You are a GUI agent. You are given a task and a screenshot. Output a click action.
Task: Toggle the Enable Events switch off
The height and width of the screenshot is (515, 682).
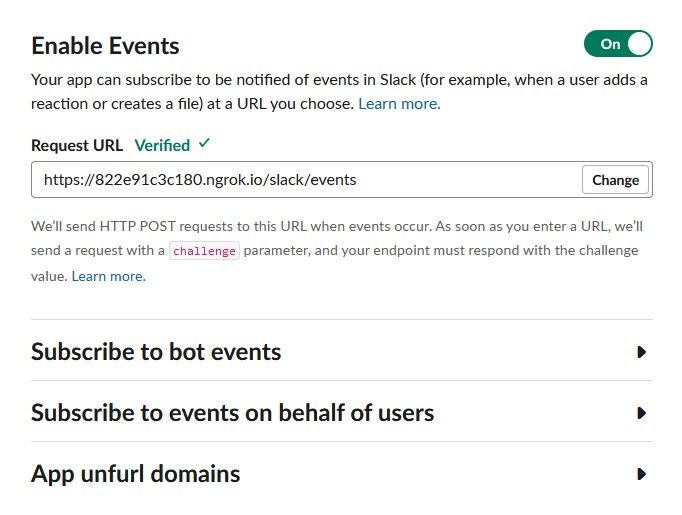click(618, 44)
